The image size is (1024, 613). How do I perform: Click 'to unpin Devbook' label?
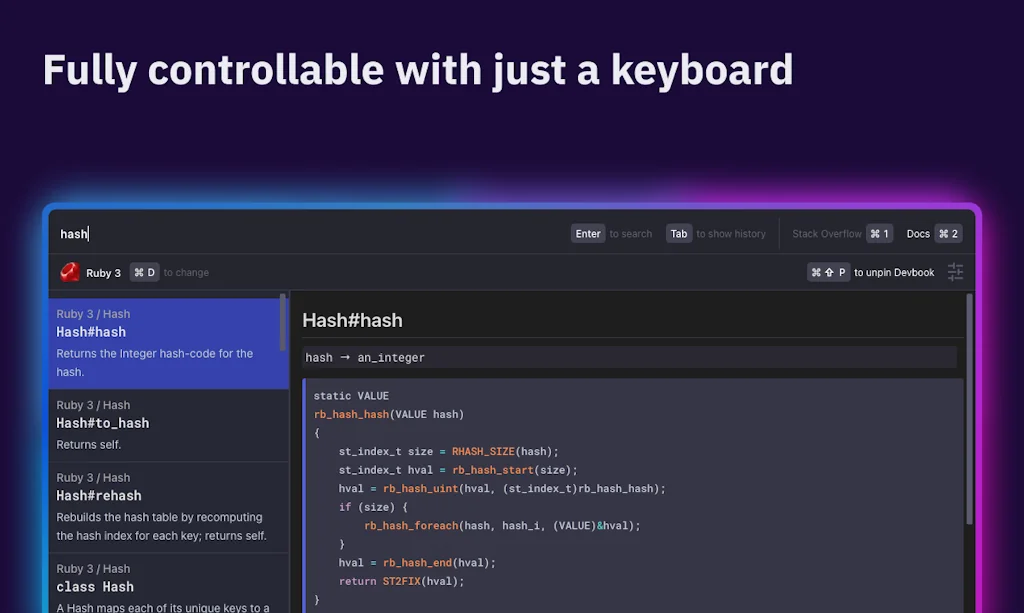tap(894, 272)
